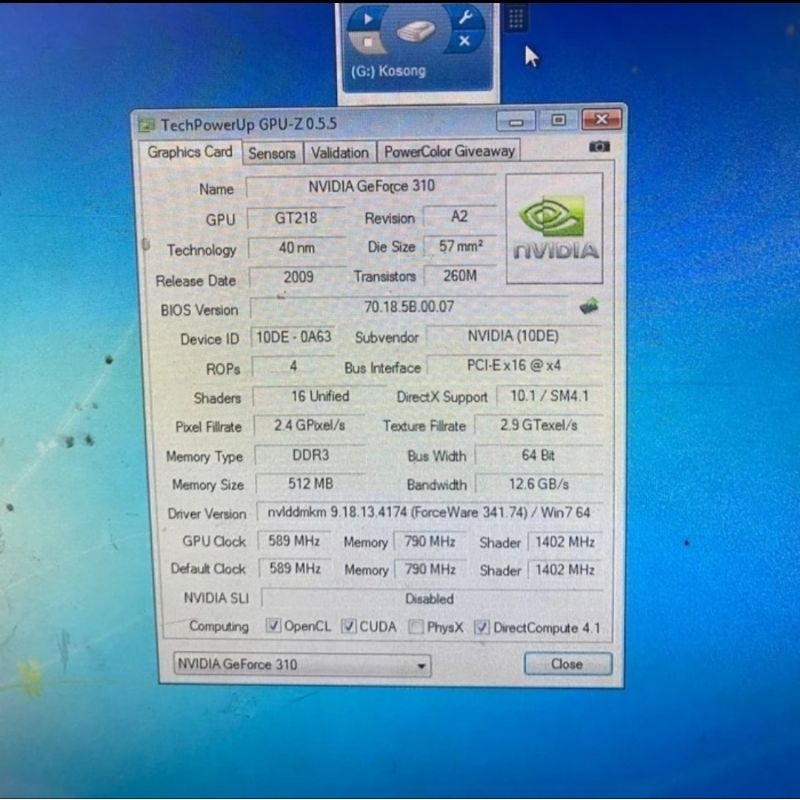Screen dimensions: 800x800
Task: Click the Device ID value 10DE - 0A63
Action: 293,337
